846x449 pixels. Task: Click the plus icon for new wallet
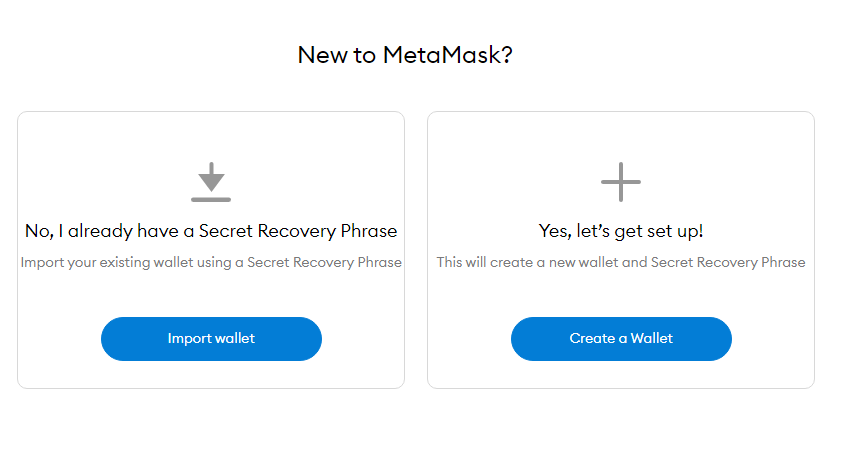621,182
